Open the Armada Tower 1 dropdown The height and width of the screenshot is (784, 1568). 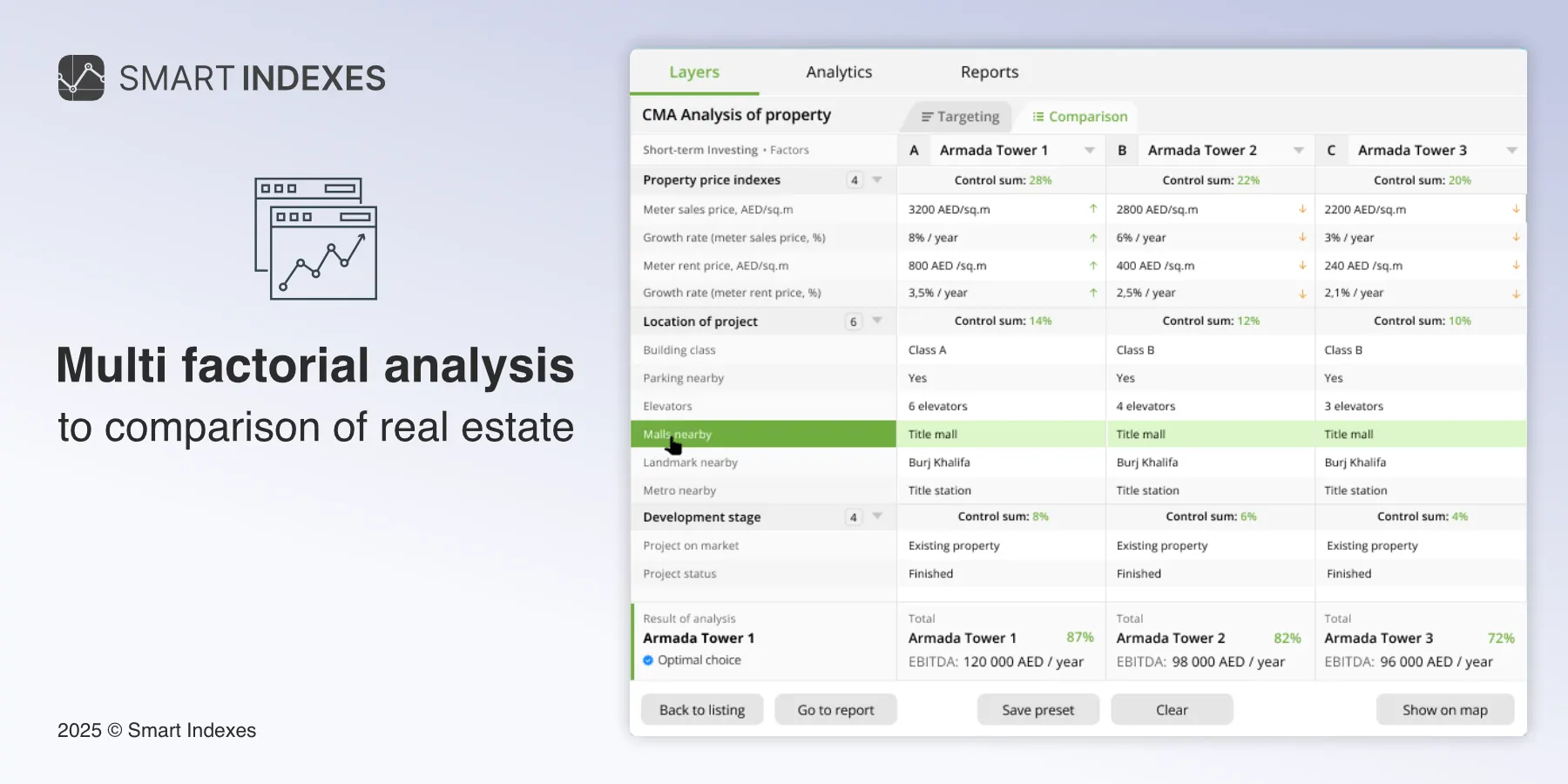pos(1089,151)
